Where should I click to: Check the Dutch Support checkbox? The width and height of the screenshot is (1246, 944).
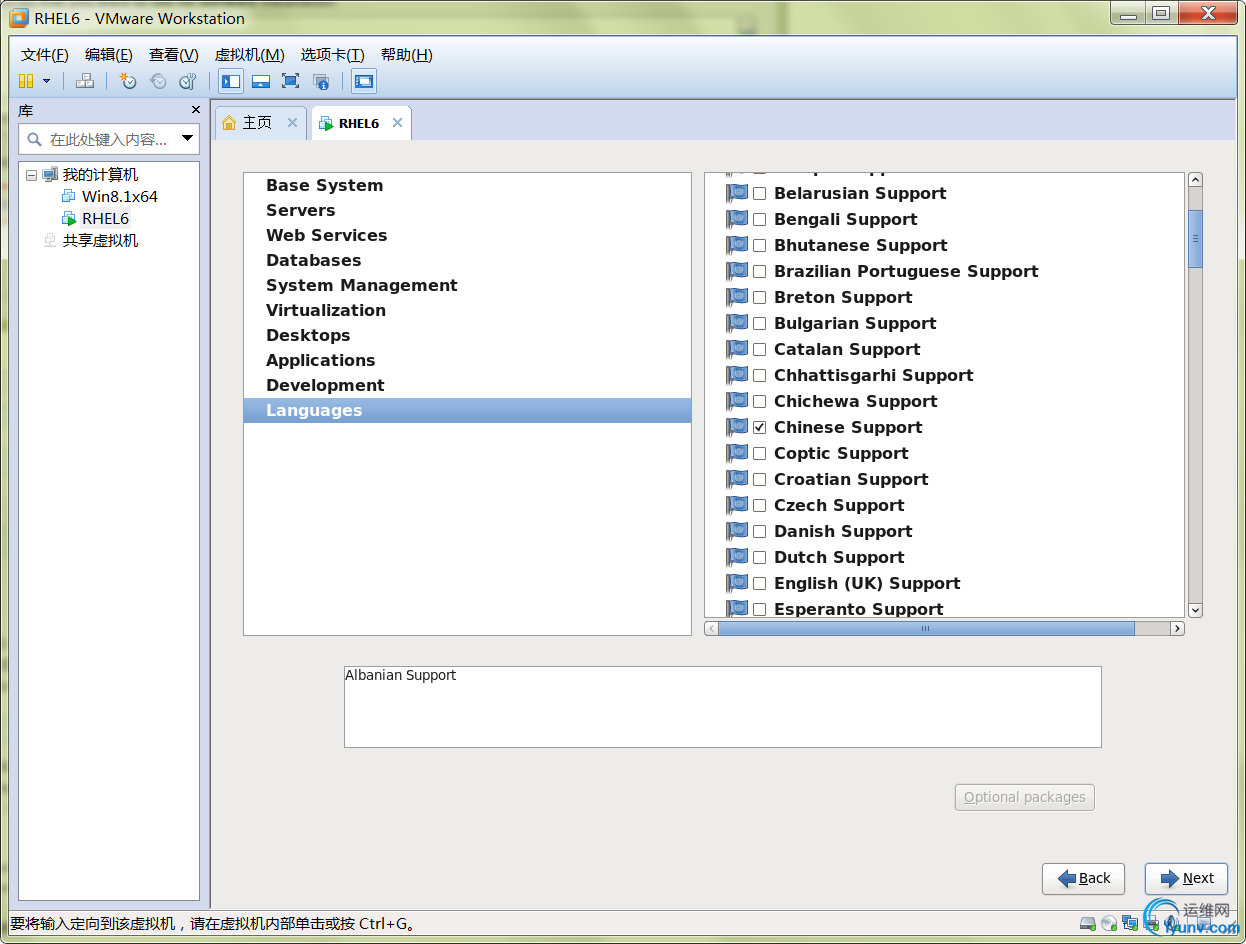click(760, 557)
